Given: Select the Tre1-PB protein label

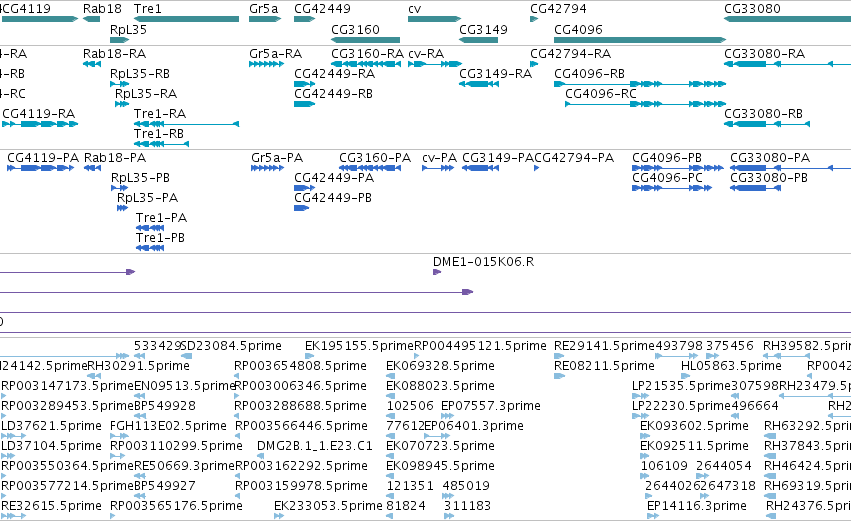Looking at the screenshot, I should pyautogui.click(x=160, y=238).
